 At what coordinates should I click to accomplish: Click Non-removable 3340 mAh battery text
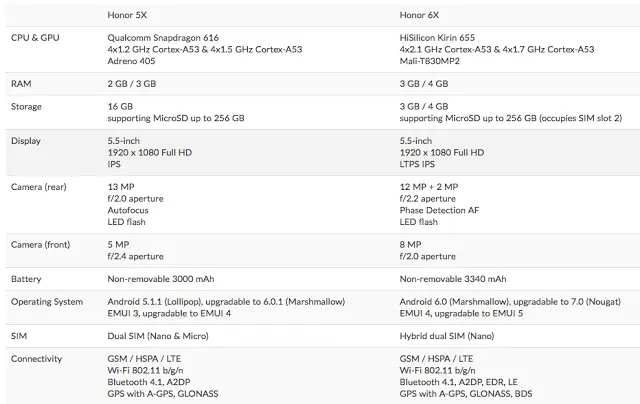coord(453,279)
